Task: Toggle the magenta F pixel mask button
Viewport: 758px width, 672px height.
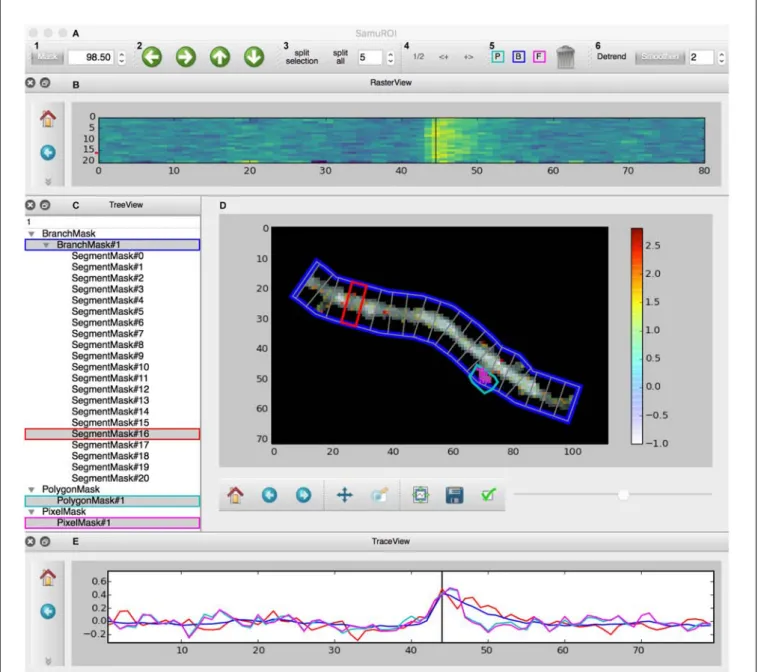Action: [x=539, y=57]
